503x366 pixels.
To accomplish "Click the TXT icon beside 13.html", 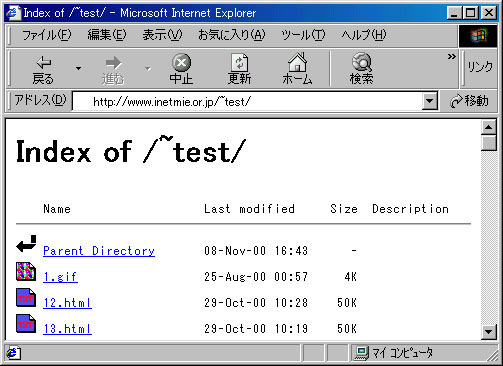I will point(26,324).
